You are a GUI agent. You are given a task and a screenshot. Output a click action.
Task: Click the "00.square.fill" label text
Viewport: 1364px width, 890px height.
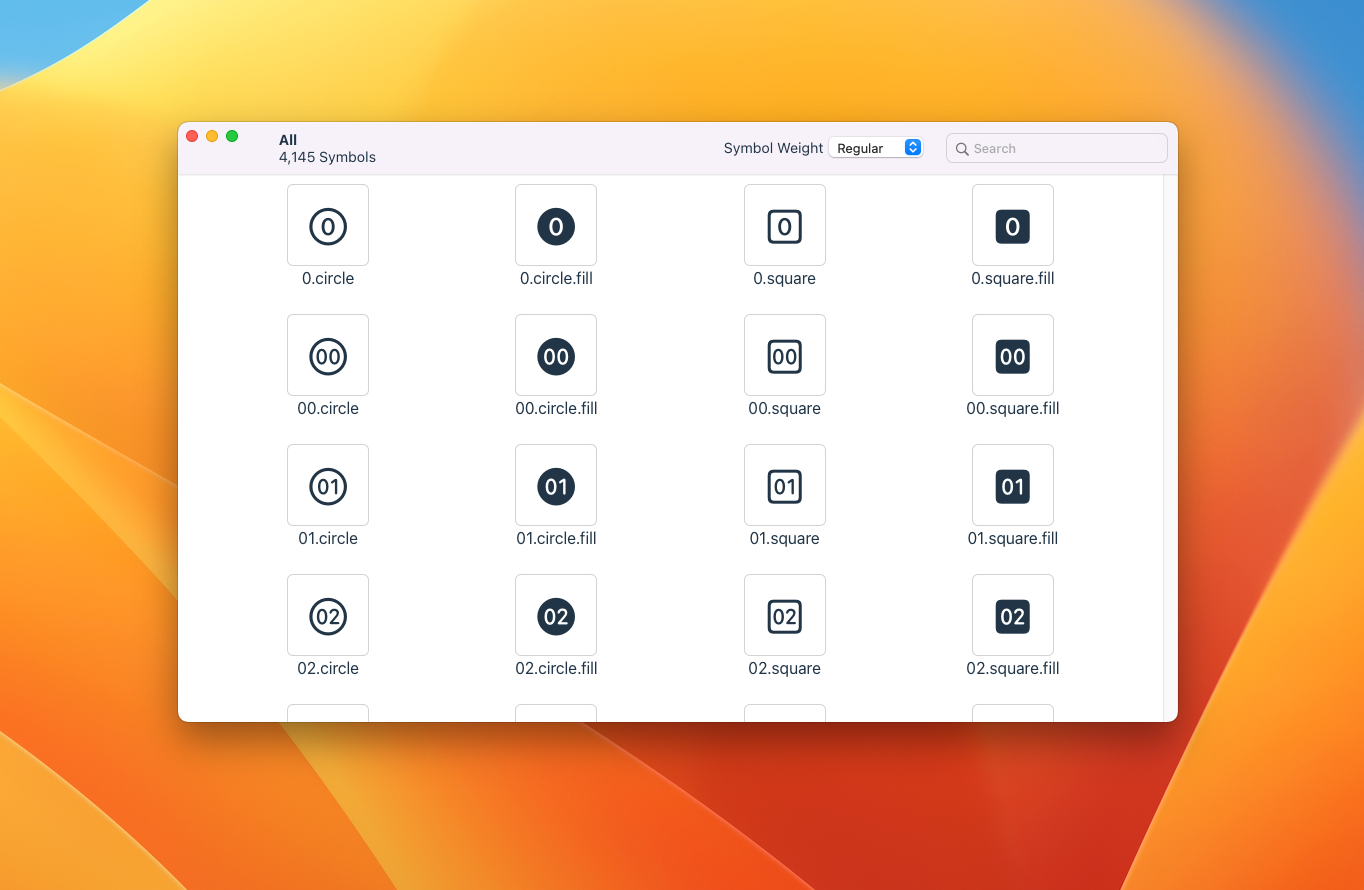(1013, 408)
